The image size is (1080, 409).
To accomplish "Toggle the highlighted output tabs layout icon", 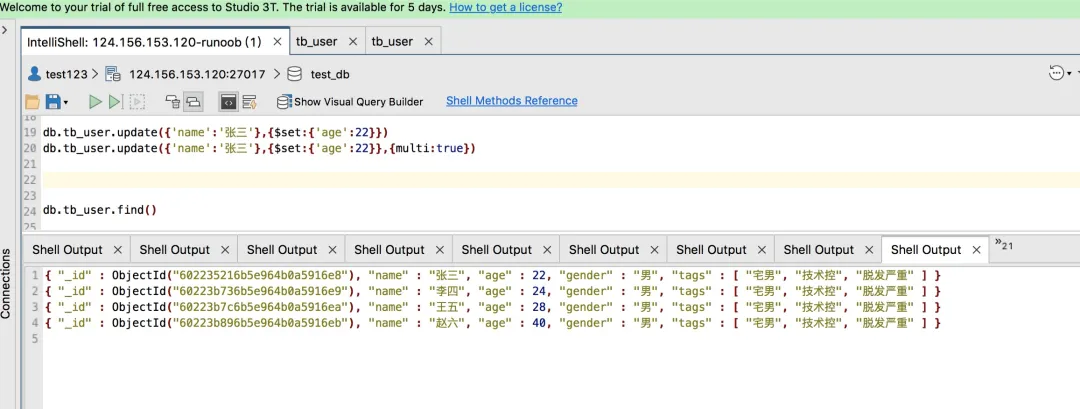I will tap(193, 101).
